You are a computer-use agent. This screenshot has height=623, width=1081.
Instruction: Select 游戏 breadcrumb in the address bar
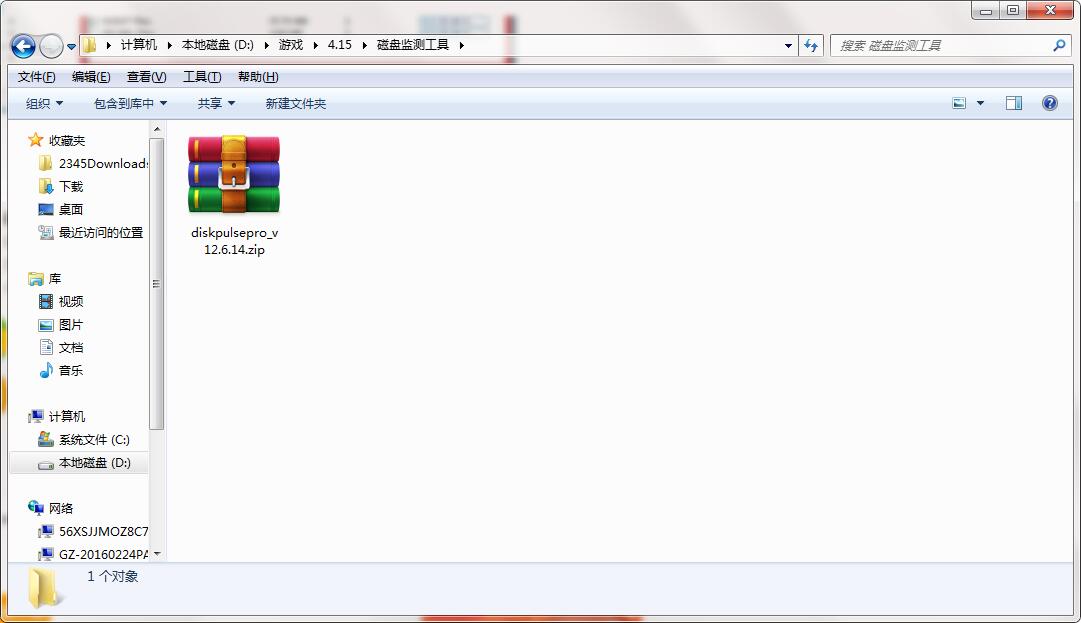point(291,45)
